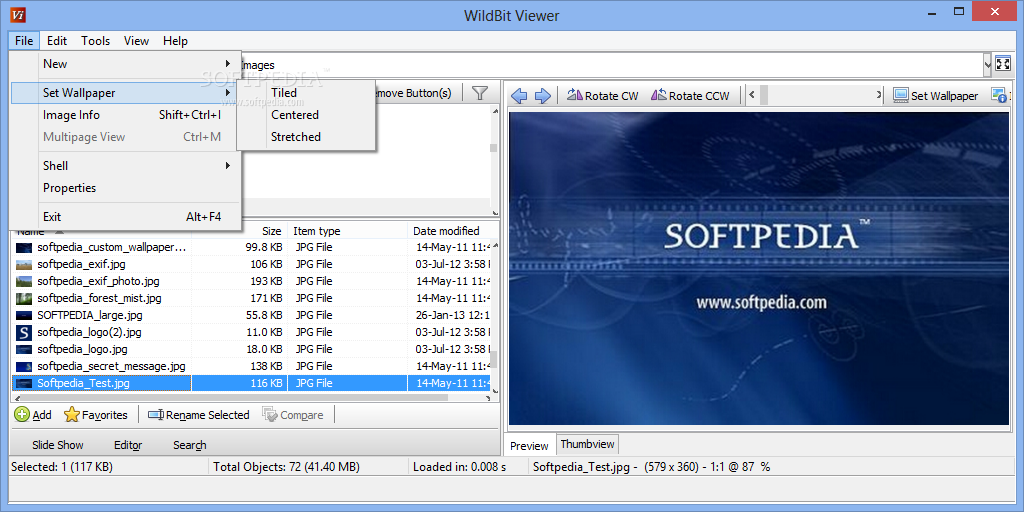Click the Softpedia preview image
Viewport: 1024px width, 512px height.
[x=759, y=268]
